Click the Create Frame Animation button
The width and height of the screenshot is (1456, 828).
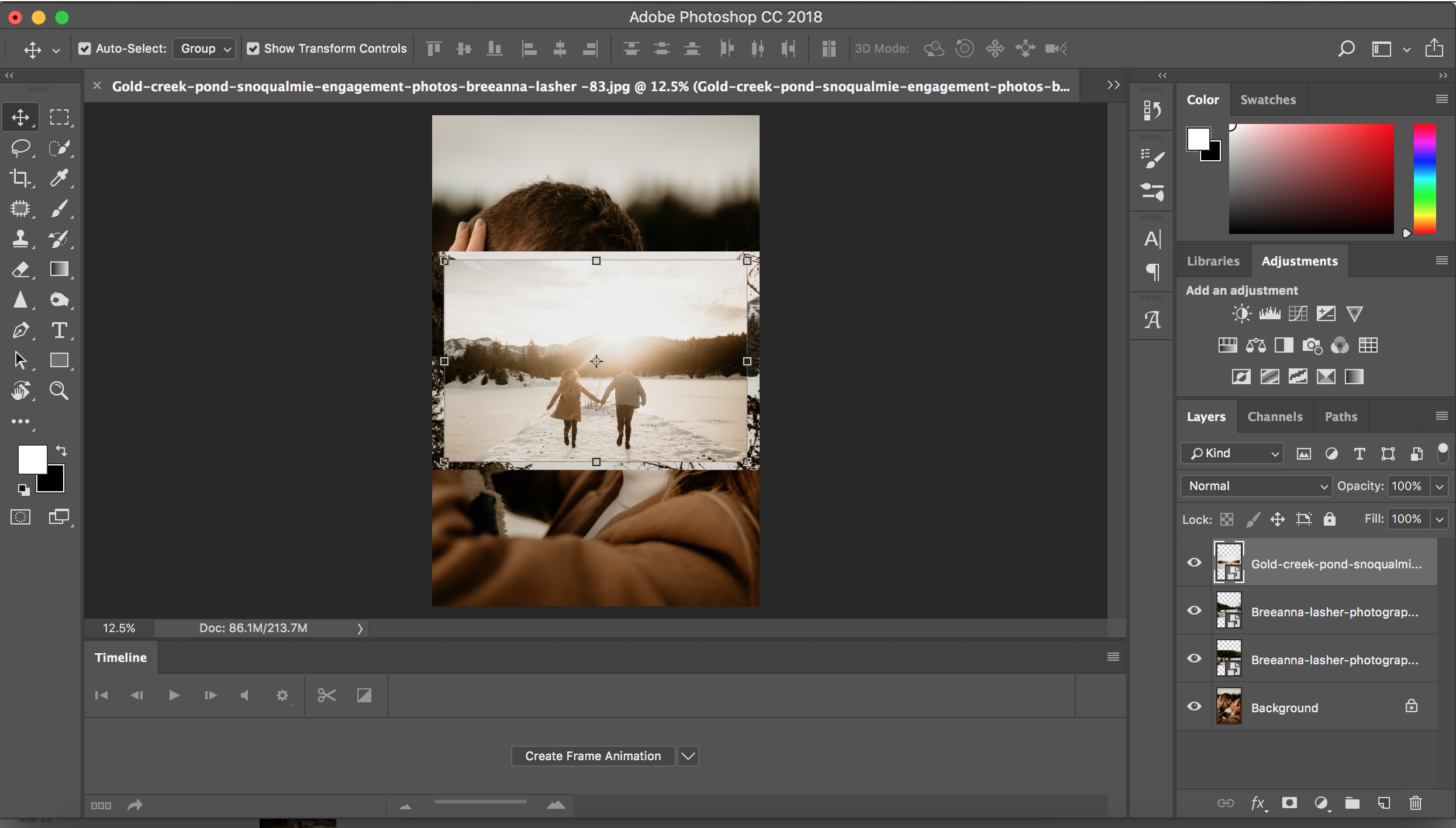[592, 755]
